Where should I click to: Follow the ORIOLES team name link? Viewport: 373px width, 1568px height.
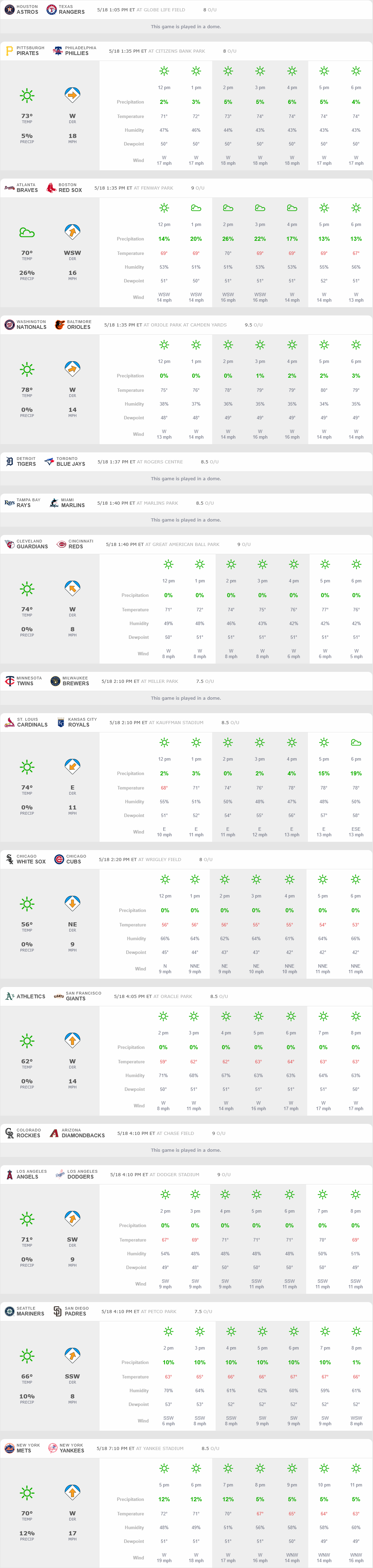[79, 327]
